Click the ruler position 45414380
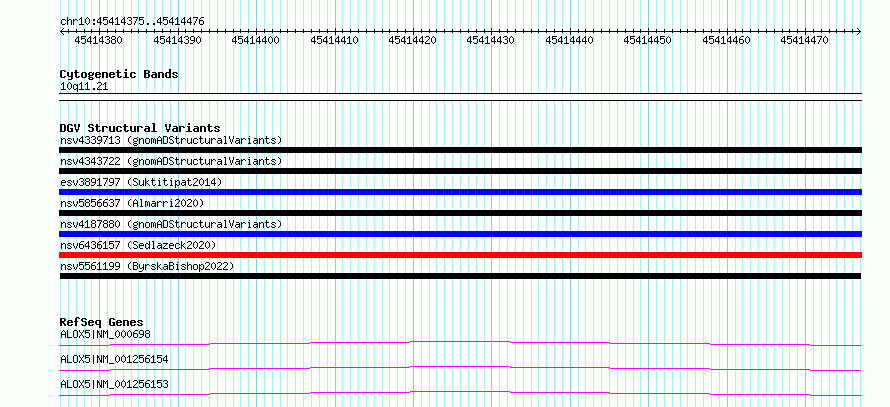This screenshot has width=890, height=407. coord(98,40)
